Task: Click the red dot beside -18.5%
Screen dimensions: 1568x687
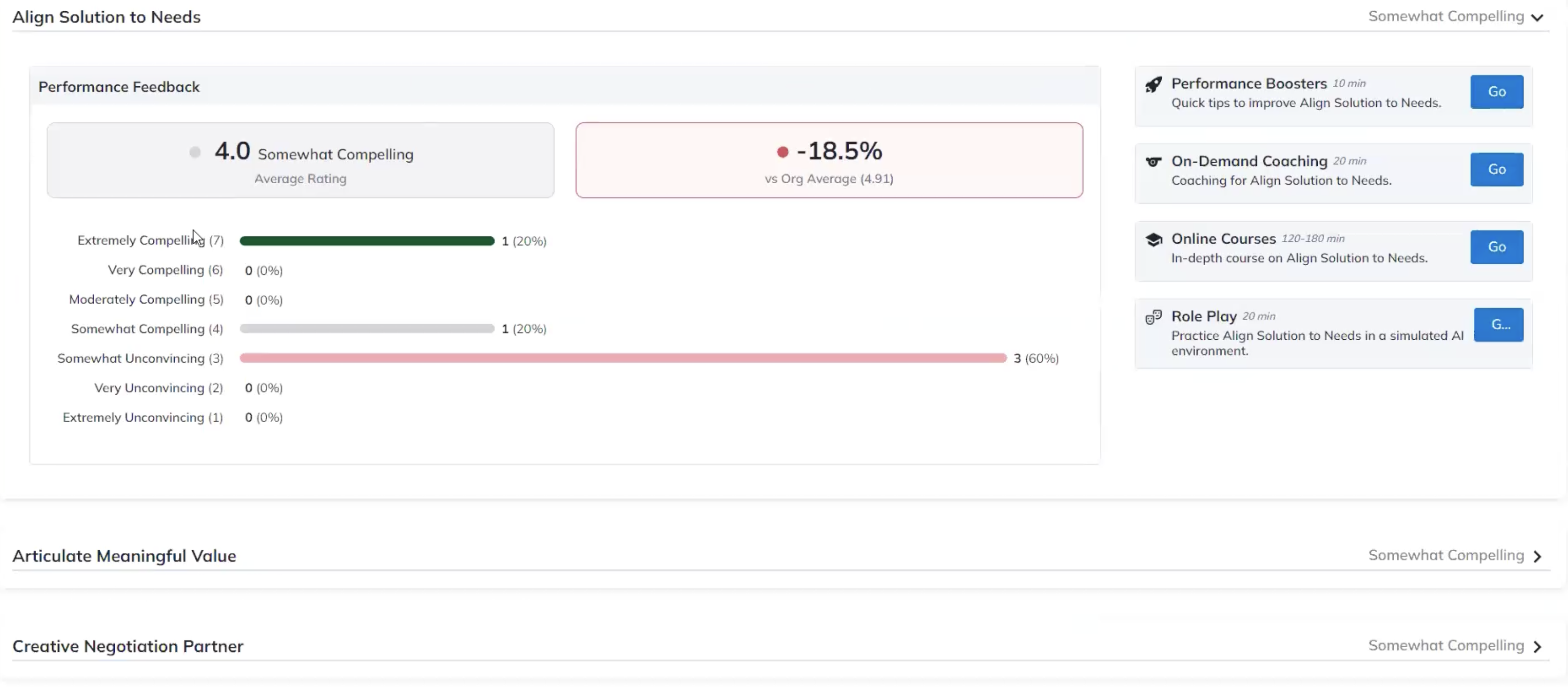Action: pyautogui.click(x=782, y=152)
